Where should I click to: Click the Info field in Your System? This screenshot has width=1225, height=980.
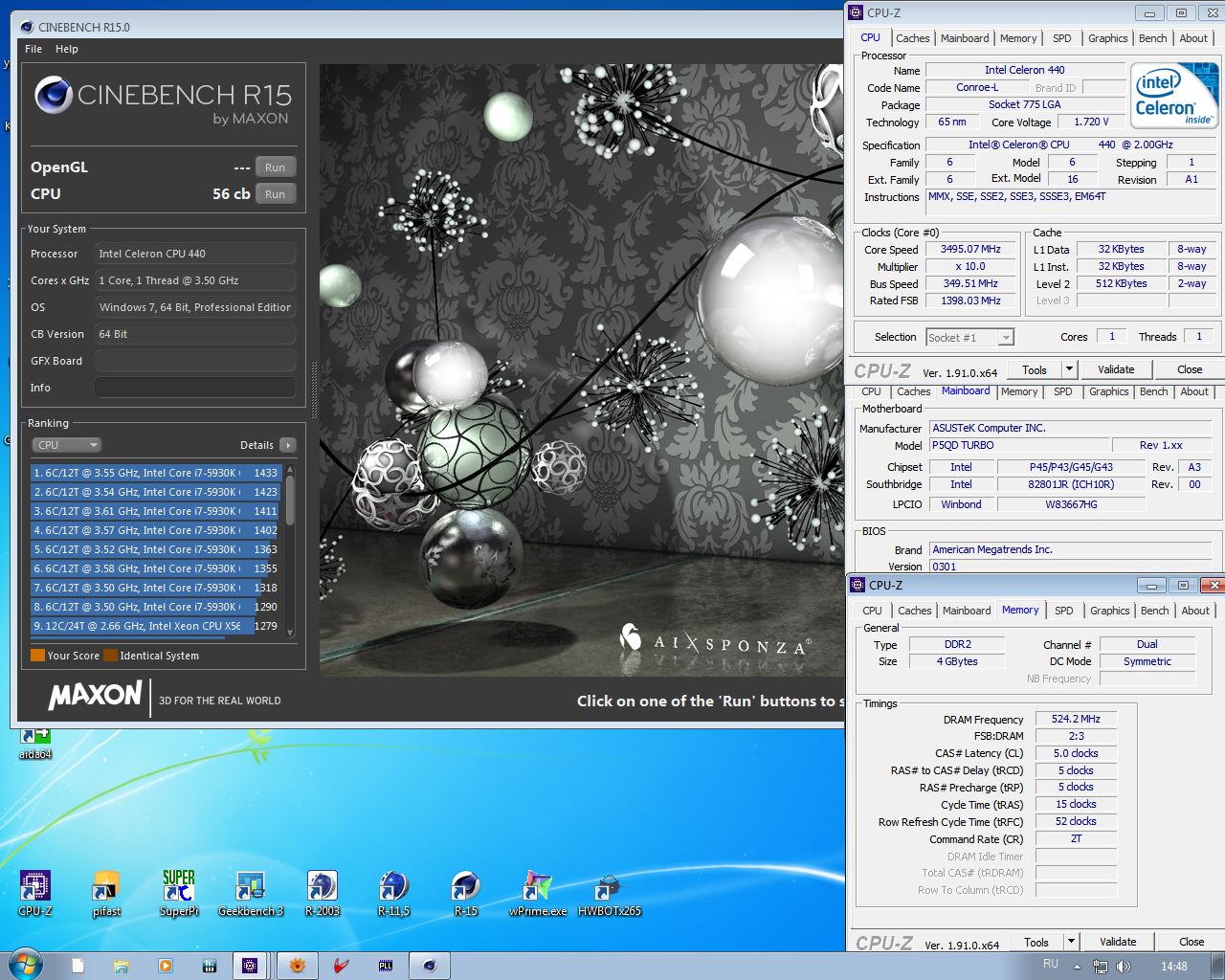[195, 388]
